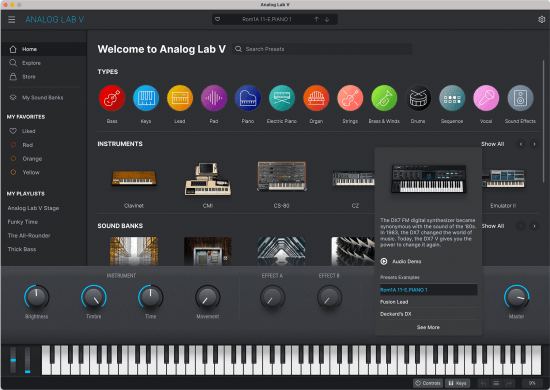
Task: Open the CMI instrument
Action: click(208, 179)
